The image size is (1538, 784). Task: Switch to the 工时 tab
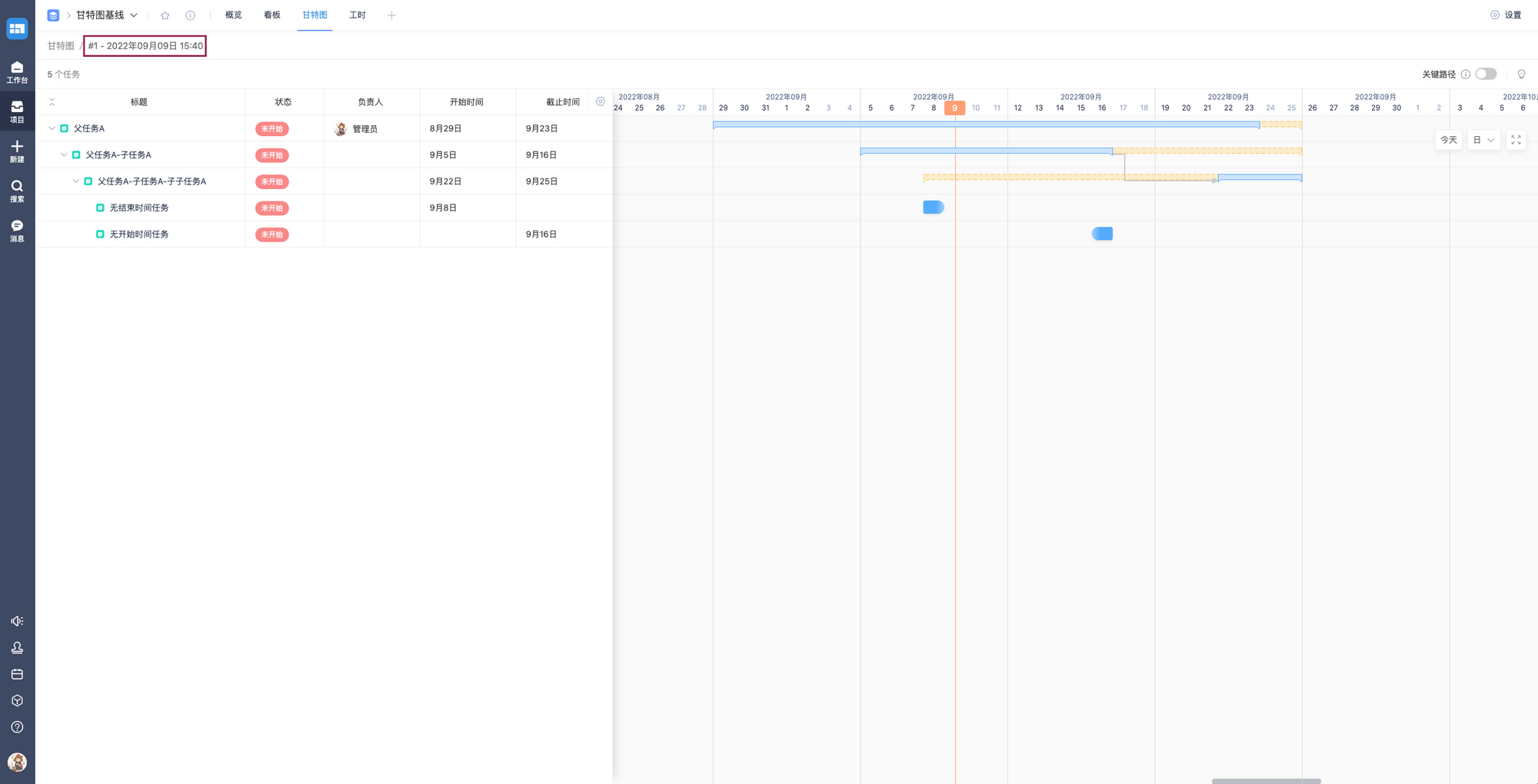point(358,15)
